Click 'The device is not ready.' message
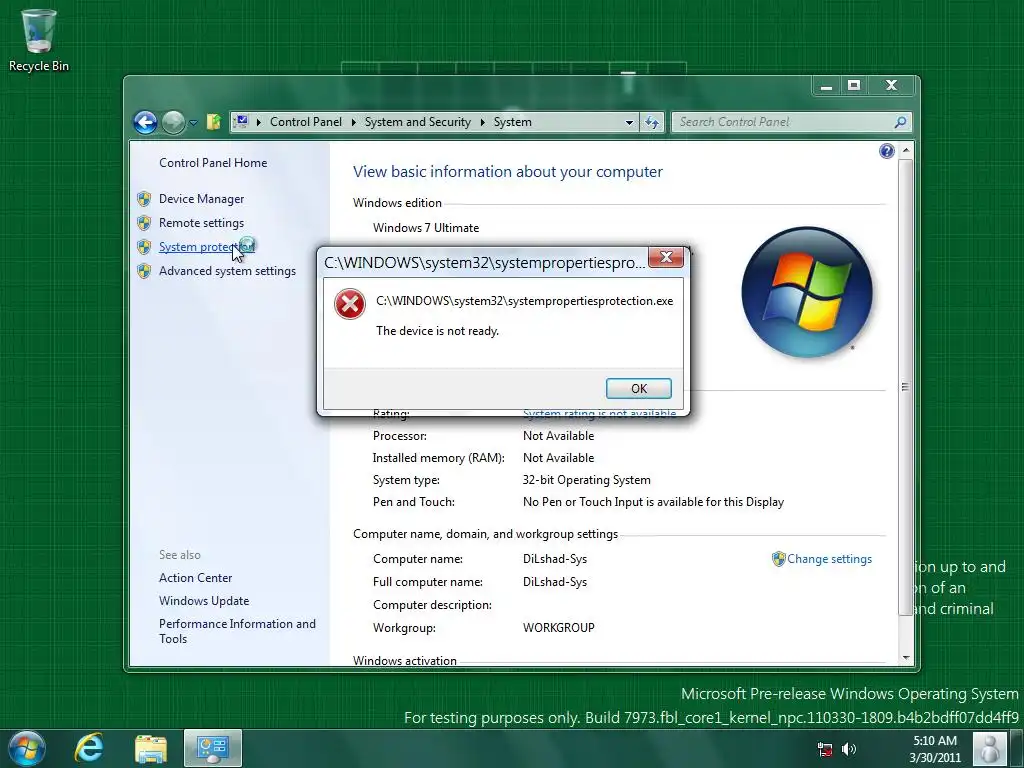The height and width of the screenshot is (768, 1024). [438, 331]
